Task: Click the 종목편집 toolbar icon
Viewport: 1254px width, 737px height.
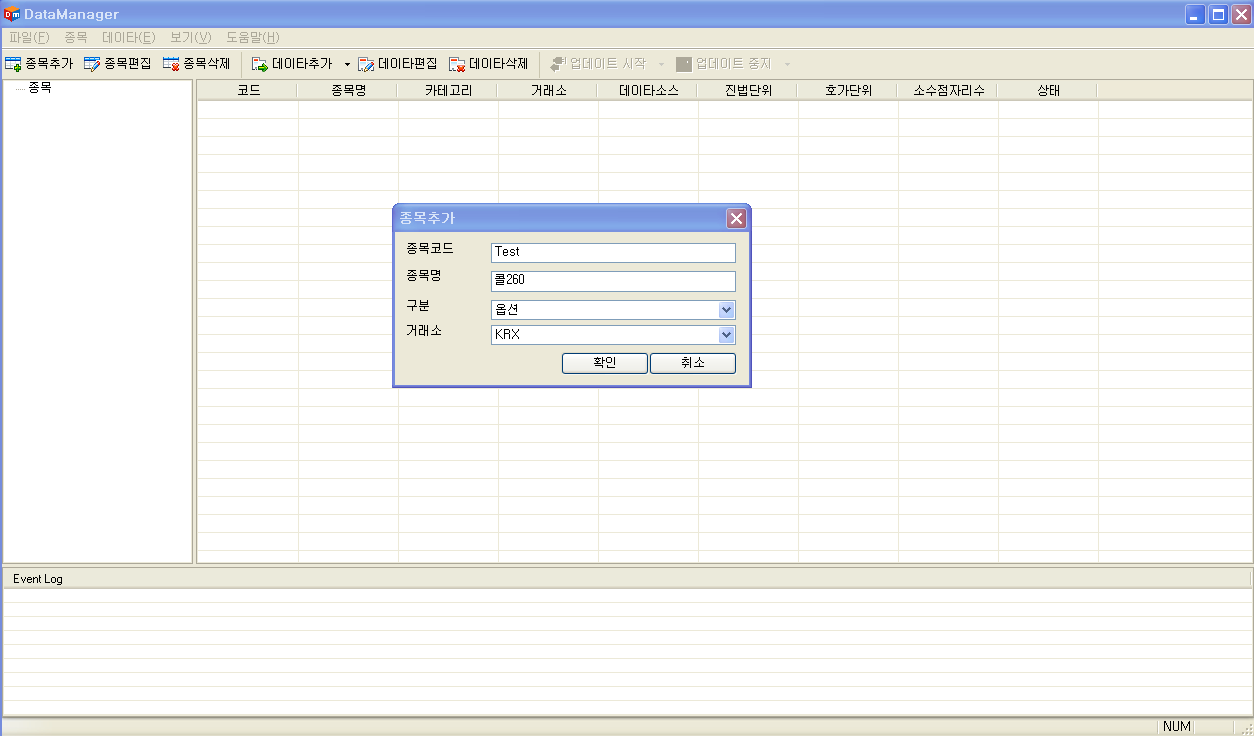Action: [x=92, y=64]
